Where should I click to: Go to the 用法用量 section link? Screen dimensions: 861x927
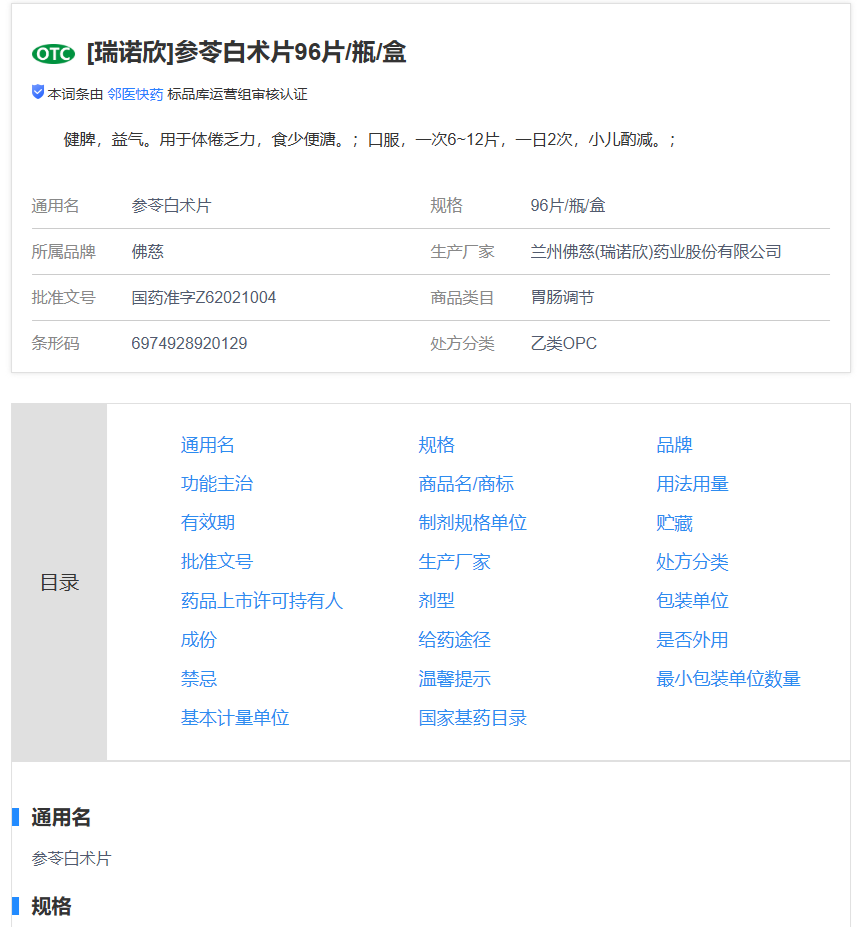click(x=692, y=484)
